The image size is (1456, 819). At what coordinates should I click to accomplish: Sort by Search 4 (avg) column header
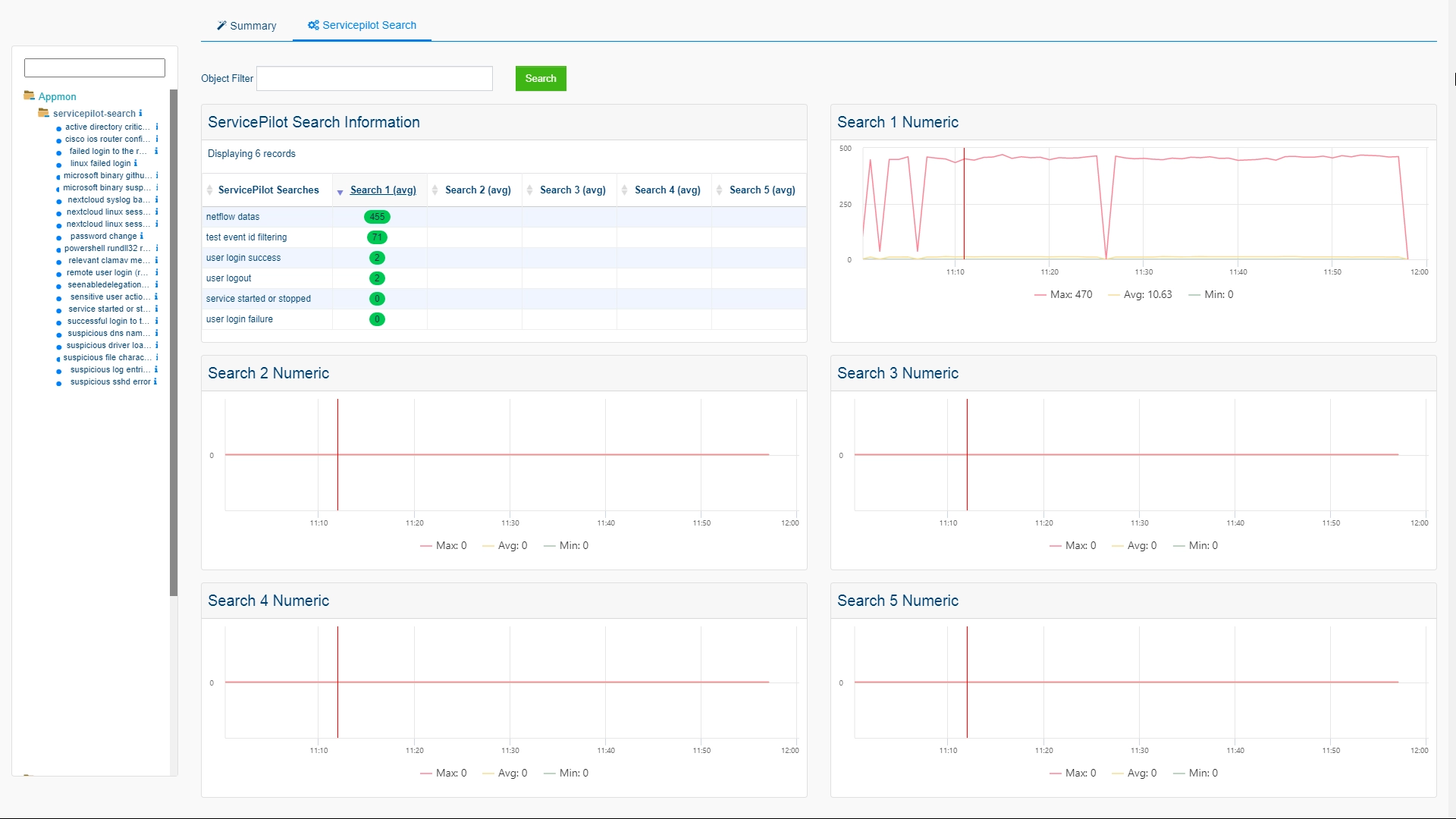tap(667, 190)
